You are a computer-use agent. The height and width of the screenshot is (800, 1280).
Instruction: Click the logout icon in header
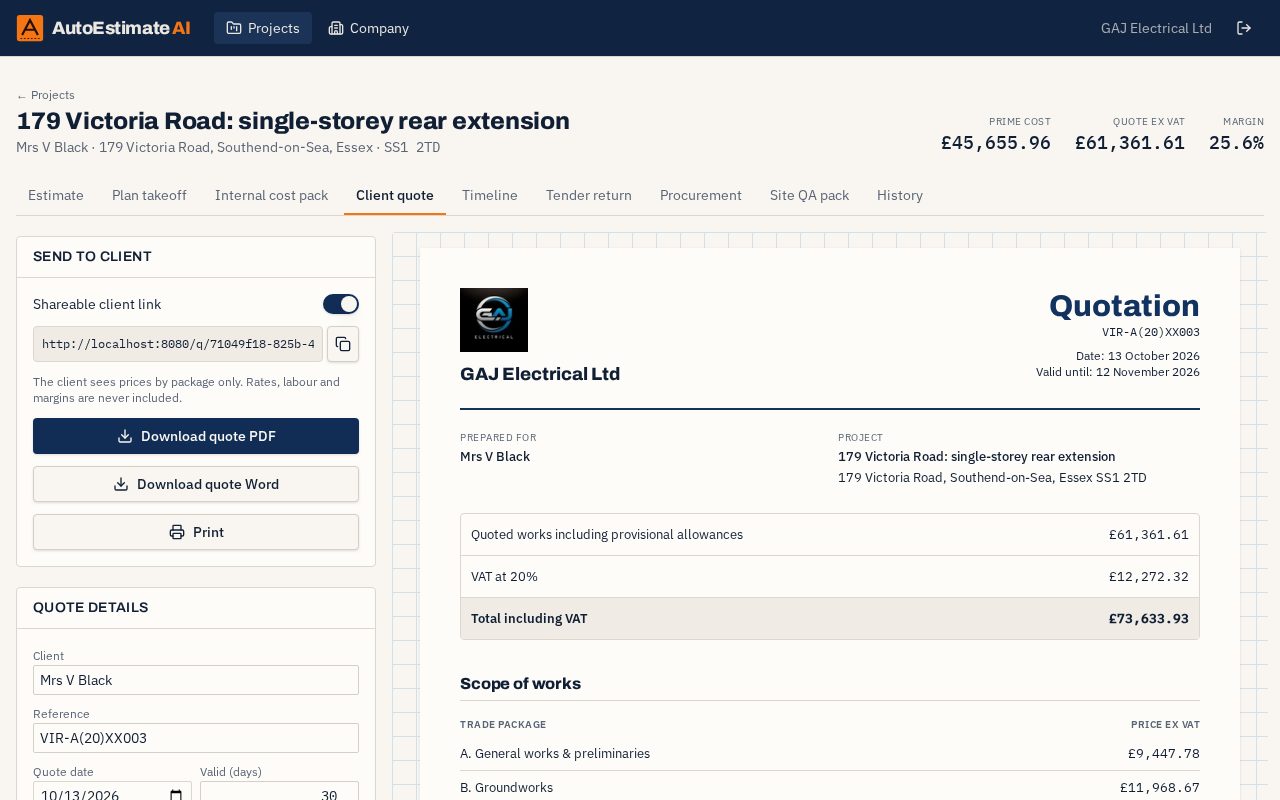(x=1244, y=28)
